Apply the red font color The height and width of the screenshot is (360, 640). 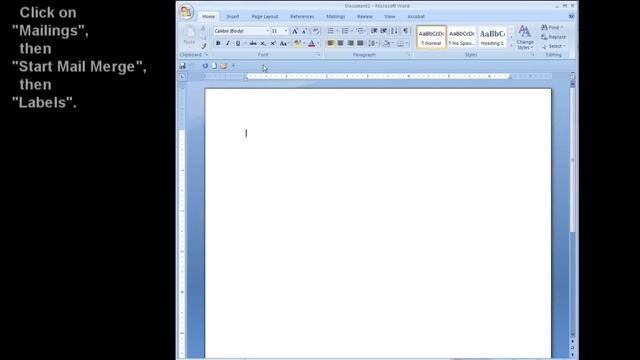coord(312,43)
